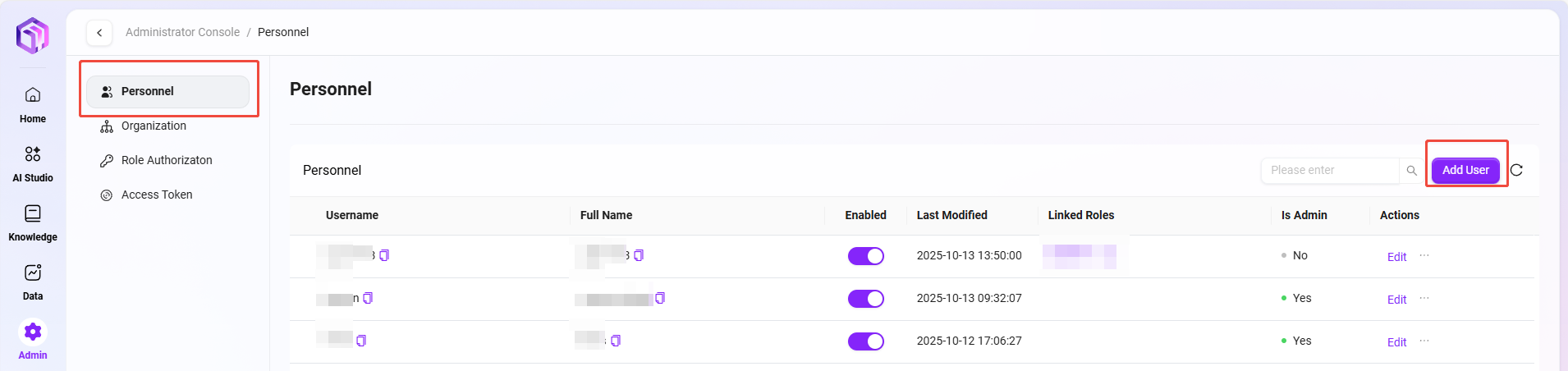
Task: Click the Admin gear icon
Action: (x=33, y=332)
